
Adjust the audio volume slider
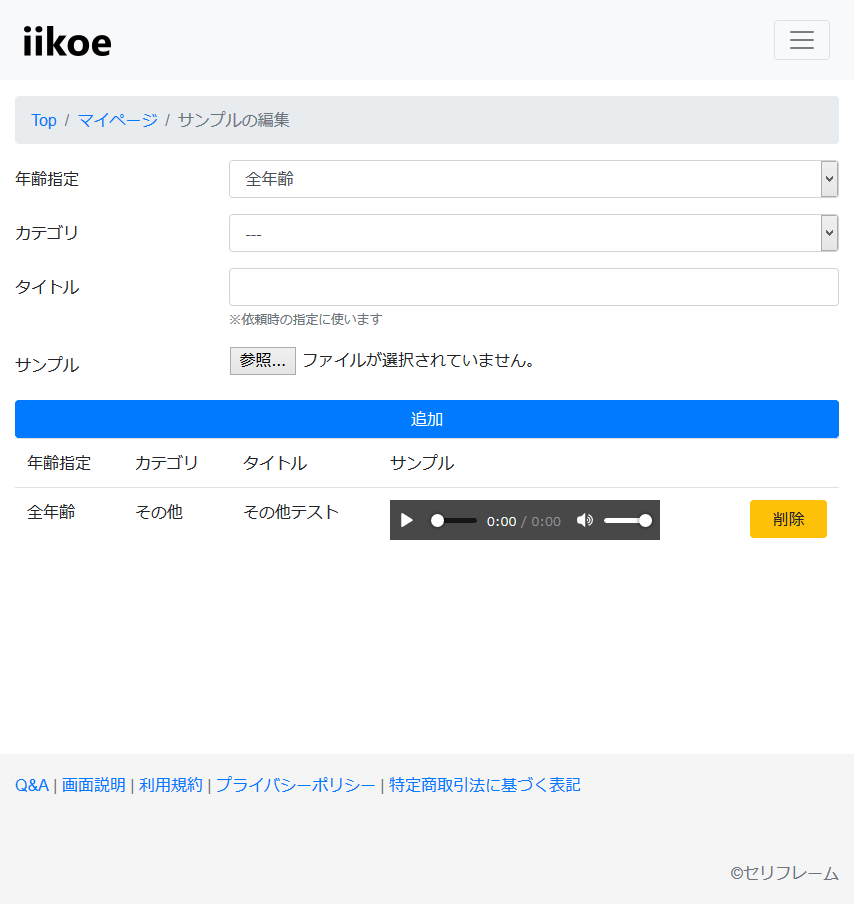coord(628,521)
